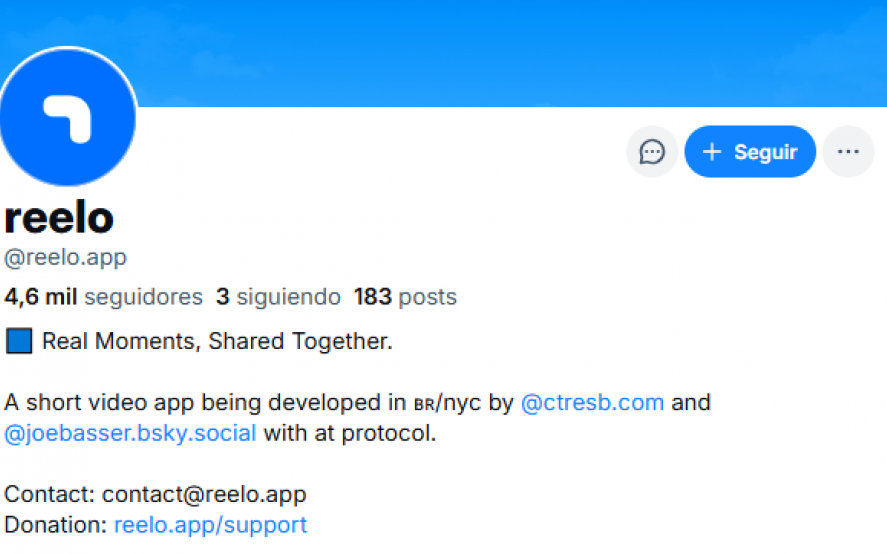Screen dimensions: 887x554
Task: Click the 183 posts count
Action: point(404,297)
